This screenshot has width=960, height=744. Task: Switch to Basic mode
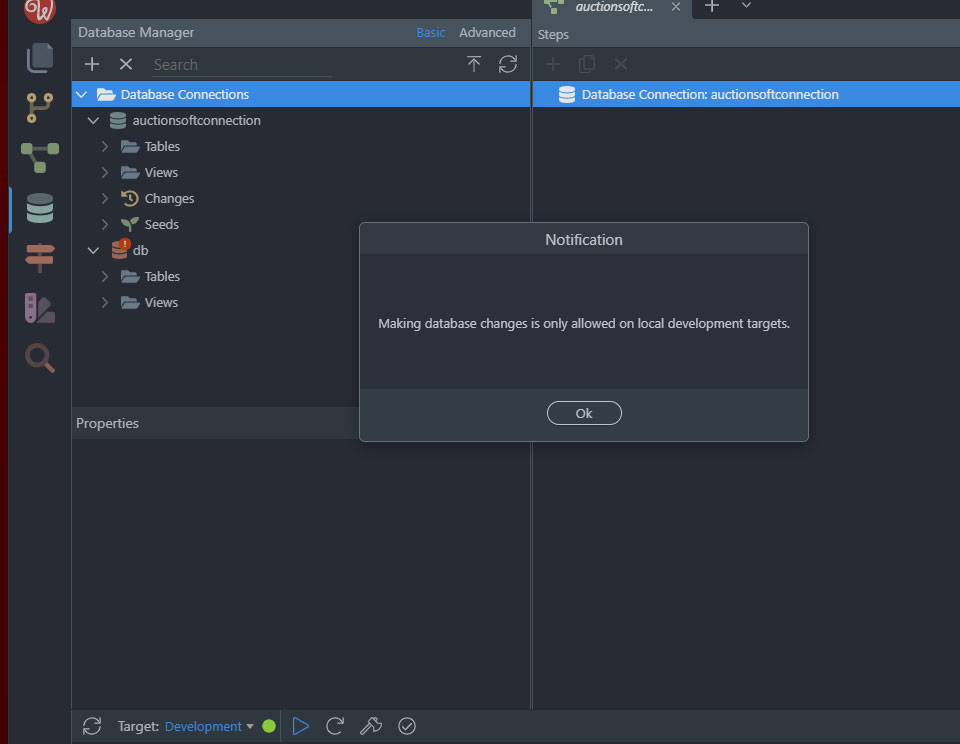[430, 32]
